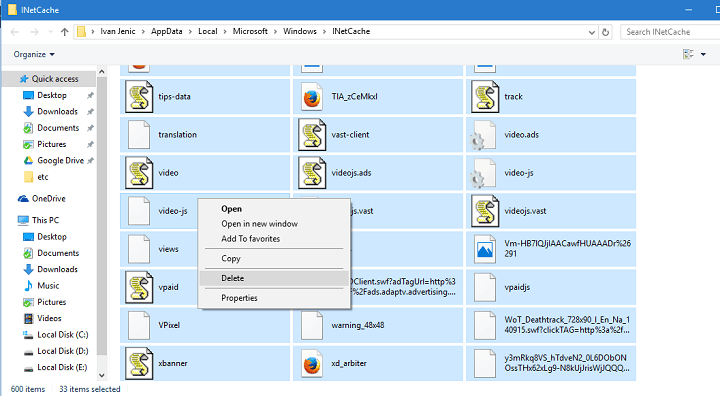Select the VPixel file icon
Screen dimensions: 720x396
139,325
